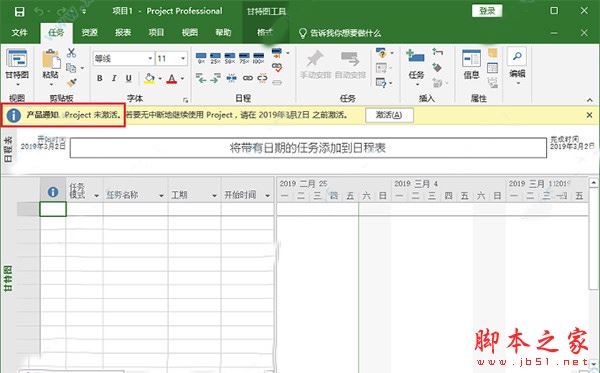Image resolution: width=600 pixels, height=373 pixels.
Task: Toggle Bold formatting
Action: pyautogui.click(x=100, y=78)
